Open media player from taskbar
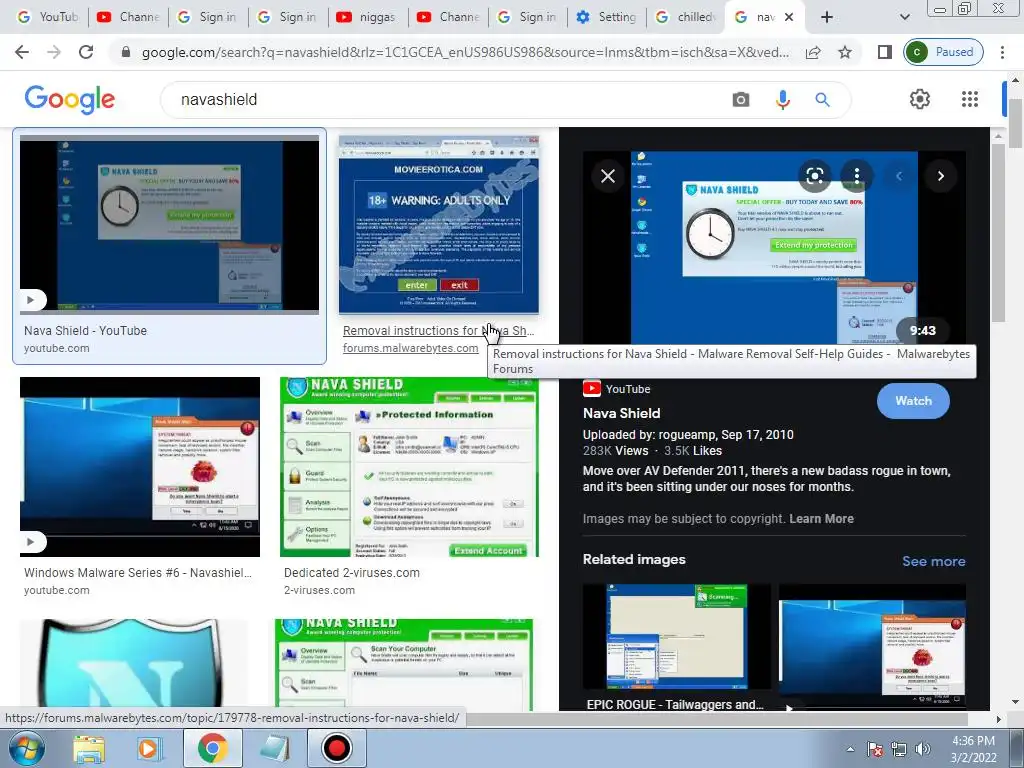The image size is (1024, 768). click(148, 749)
